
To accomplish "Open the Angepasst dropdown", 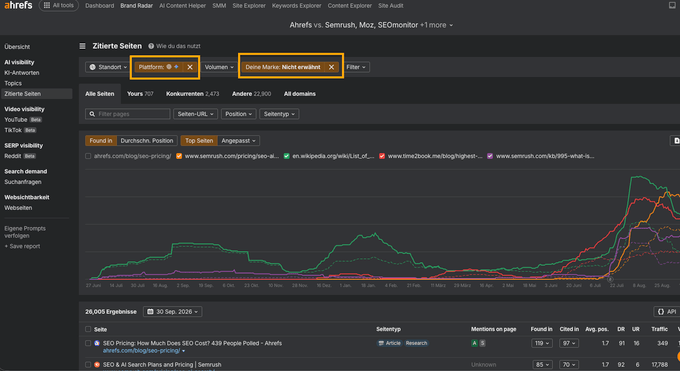I will click(238, 141).
